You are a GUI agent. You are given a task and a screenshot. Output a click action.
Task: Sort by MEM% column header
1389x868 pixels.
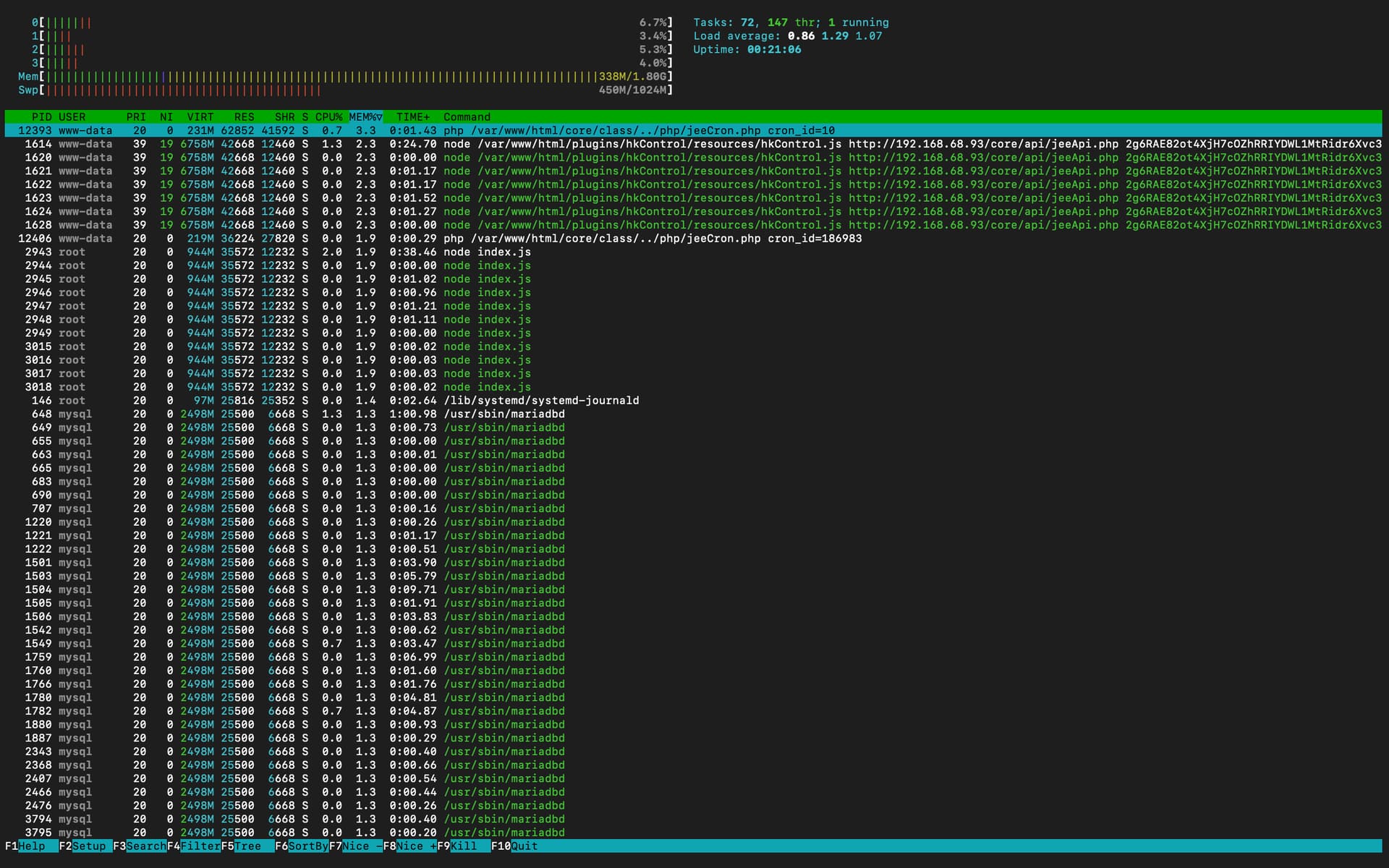[365, 117]
